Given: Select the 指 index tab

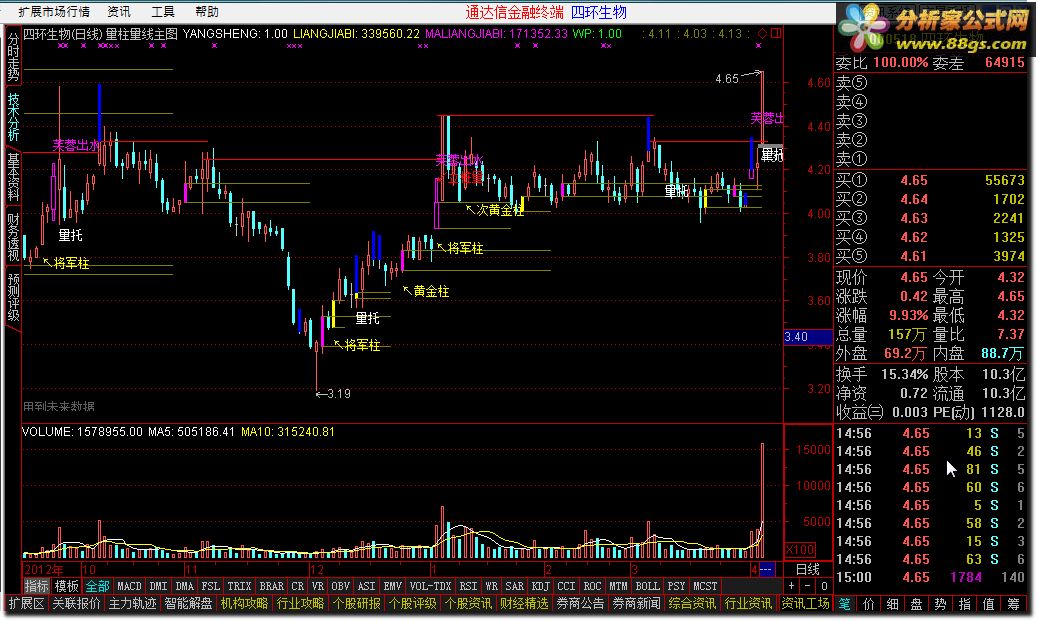Looking at the screenshot, I should click(965, 603).
